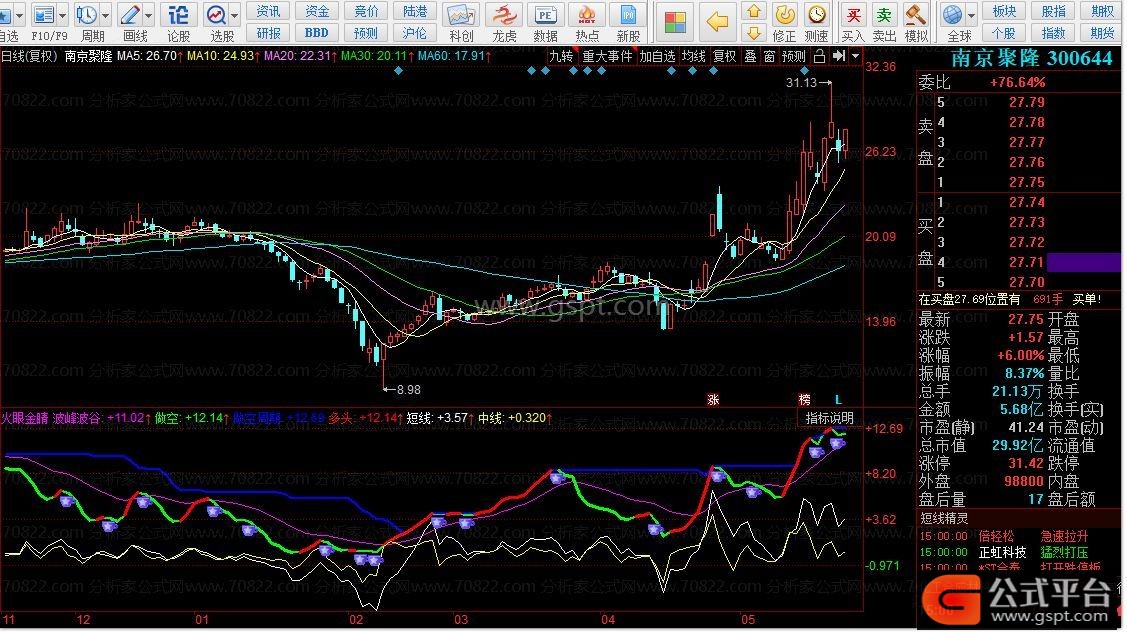
Task: Click the 股指 stock index button
Action: click(1054, 11)
